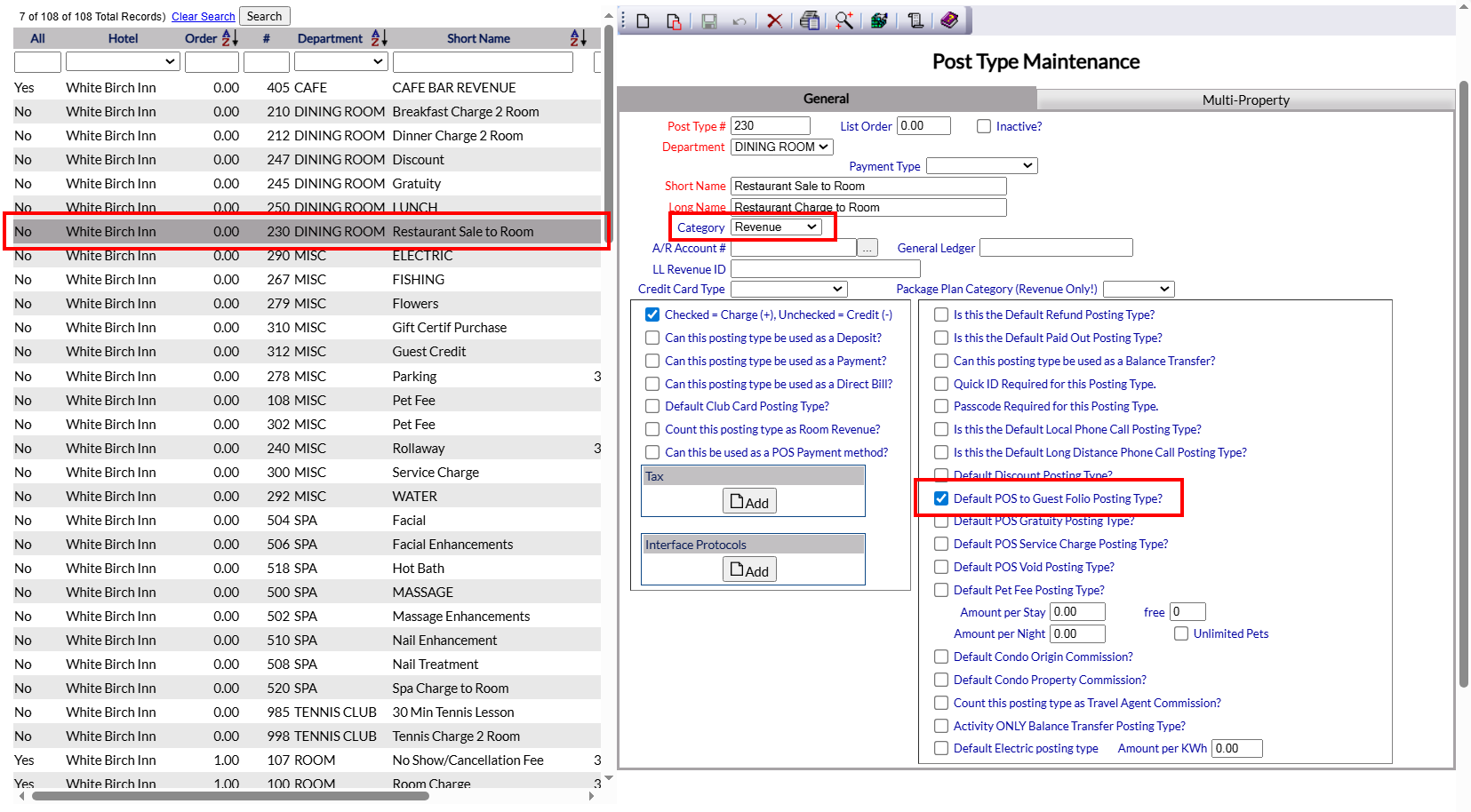The height and width of the screenshot is (812, 1471).
Task: Open the Category dropdown showing Revenue
Action: click(776, 227)
